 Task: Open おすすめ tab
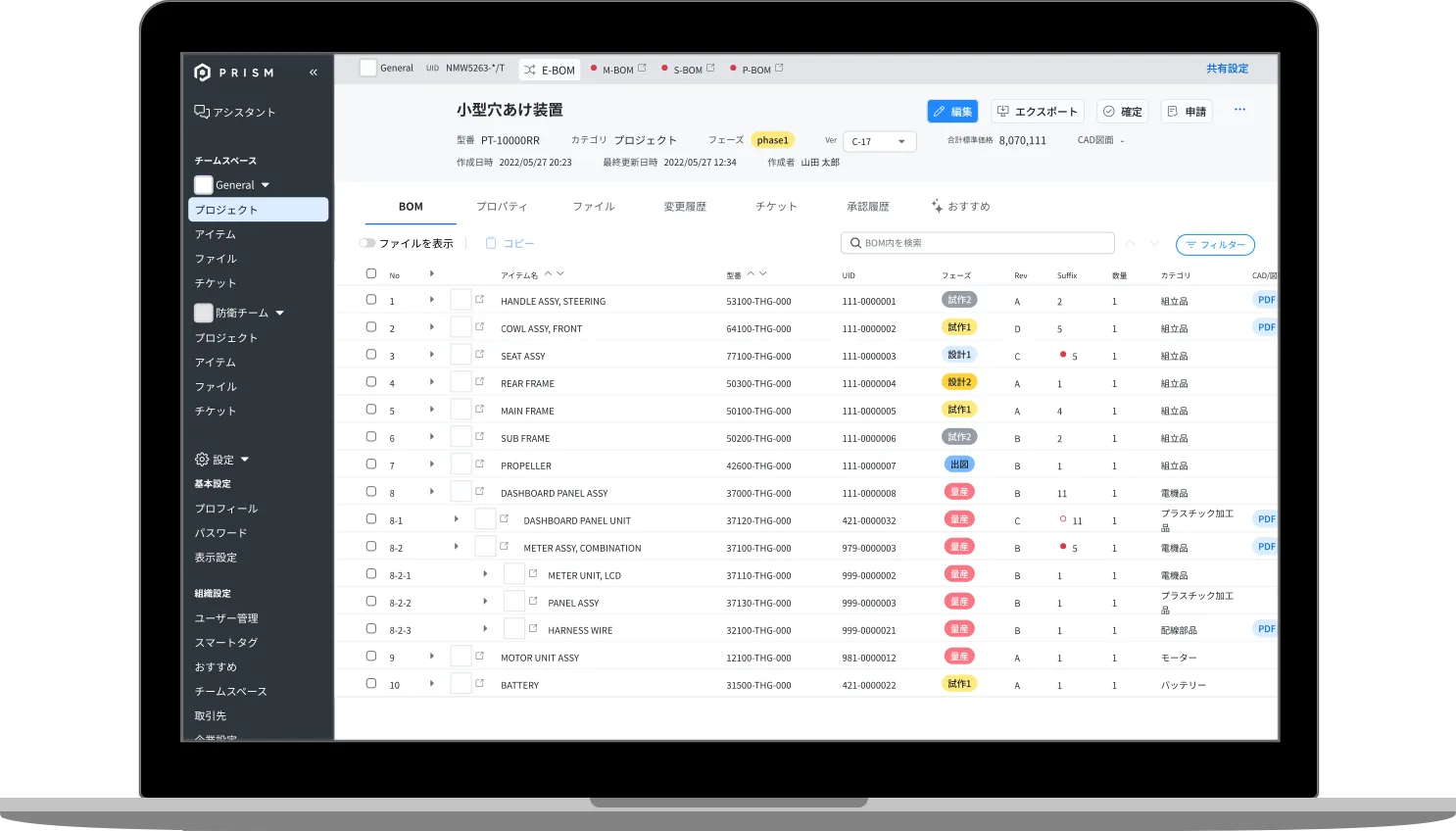[960, 207]
